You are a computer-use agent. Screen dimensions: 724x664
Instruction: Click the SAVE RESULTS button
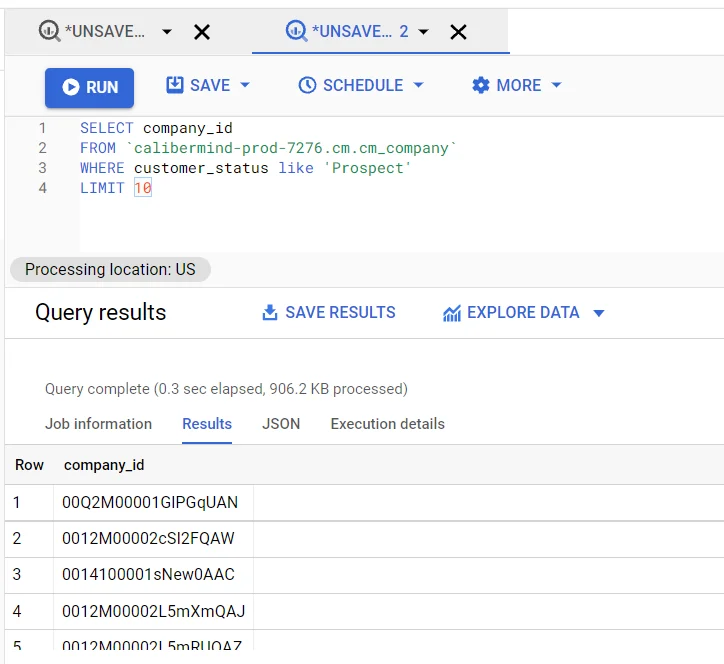coord(329,313)
